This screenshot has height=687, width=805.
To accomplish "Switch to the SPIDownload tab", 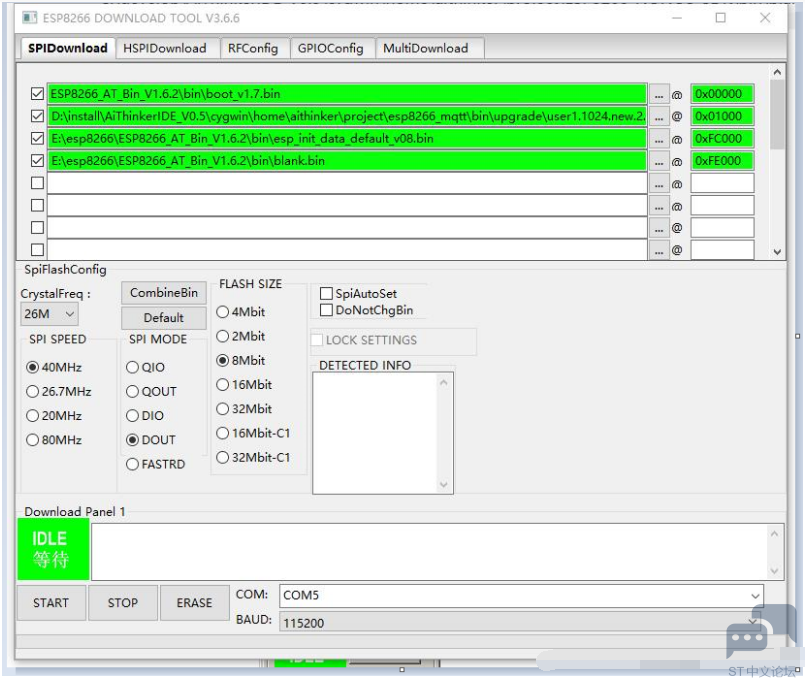I will point(68,48).
